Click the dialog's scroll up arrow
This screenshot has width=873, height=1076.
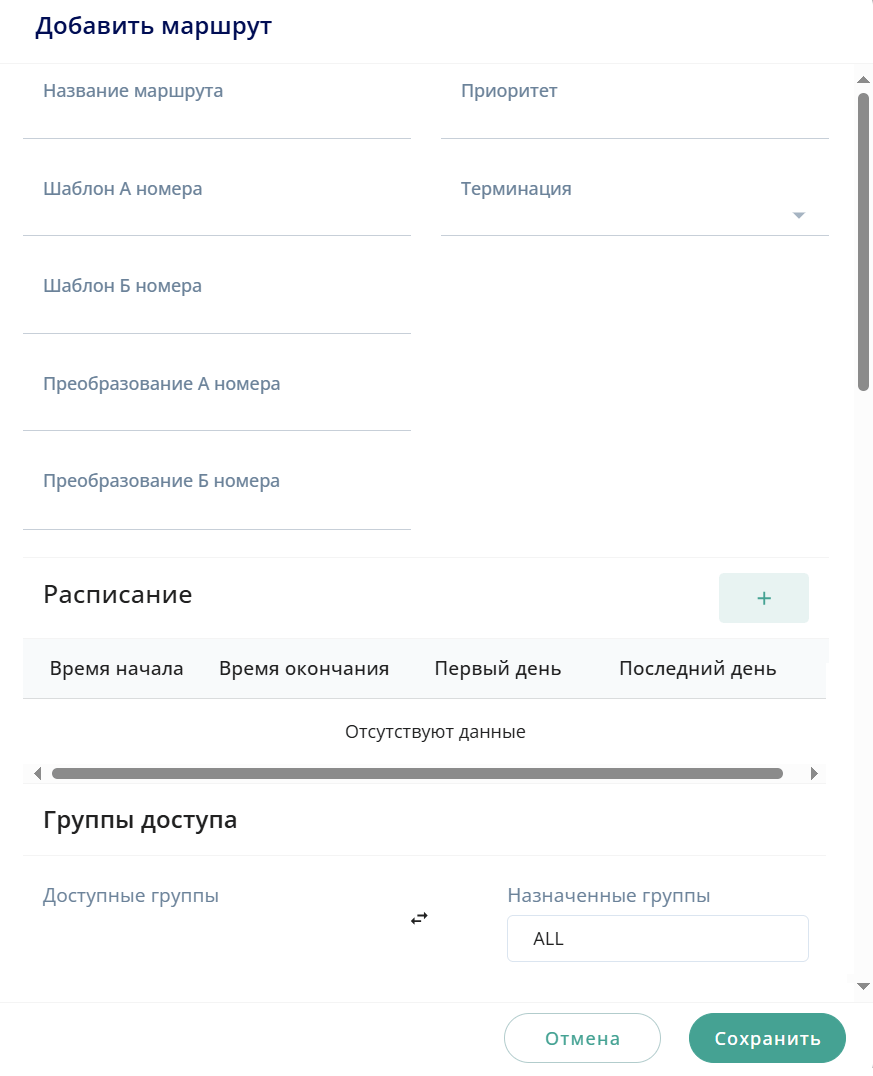864,79
